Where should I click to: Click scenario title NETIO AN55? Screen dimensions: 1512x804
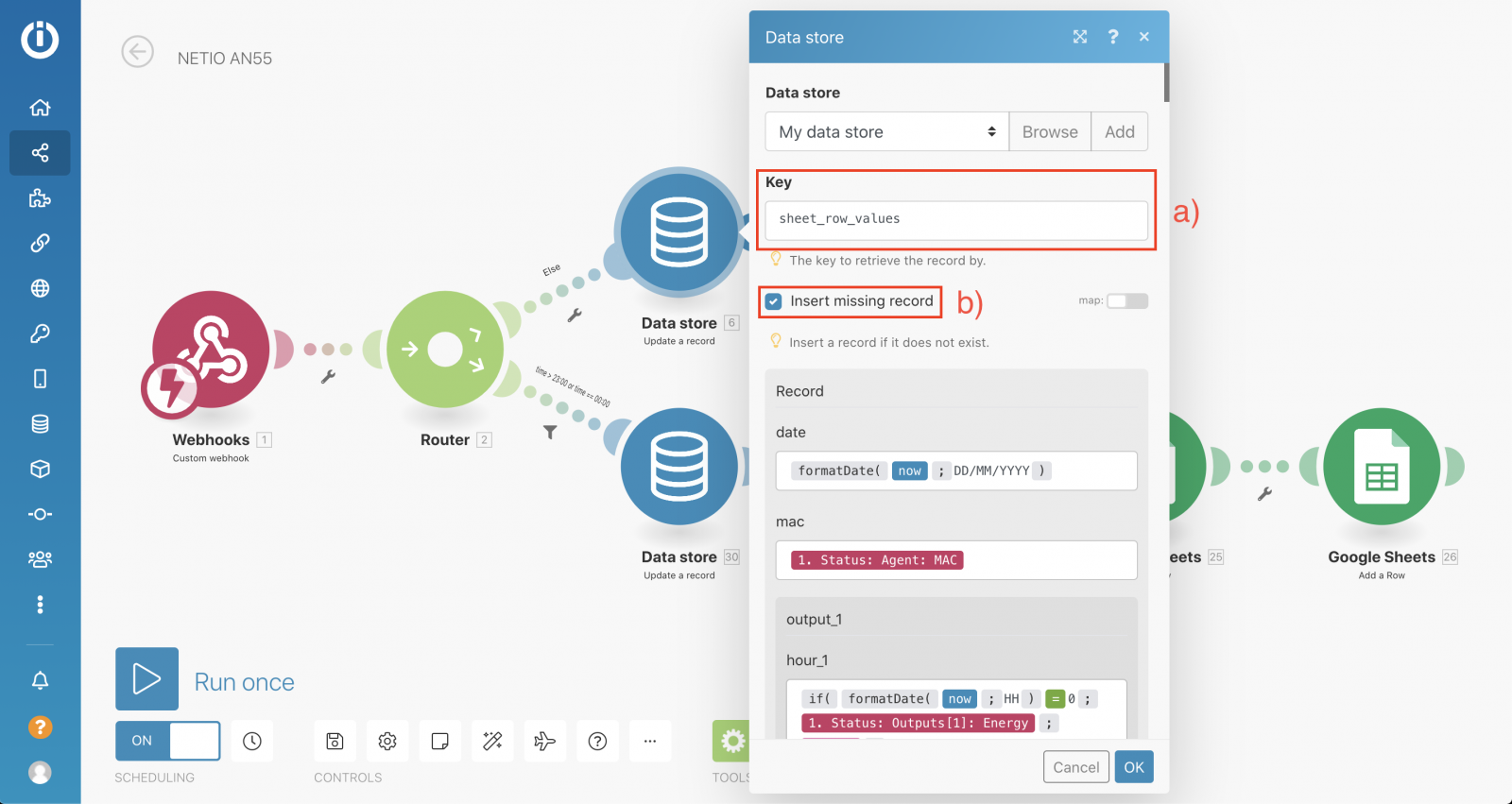tap(225, 59)
